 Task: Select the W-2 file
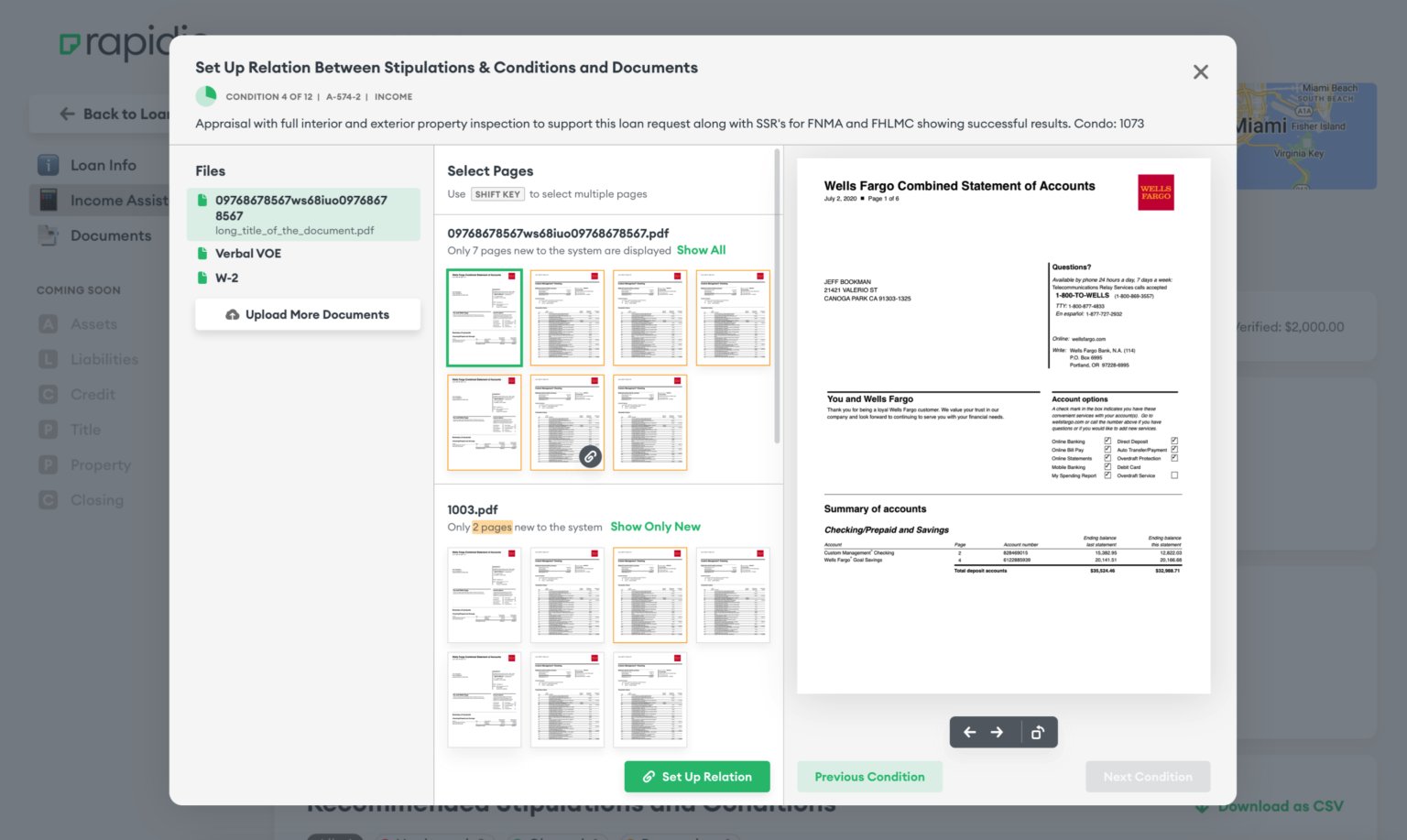(226, 278)
